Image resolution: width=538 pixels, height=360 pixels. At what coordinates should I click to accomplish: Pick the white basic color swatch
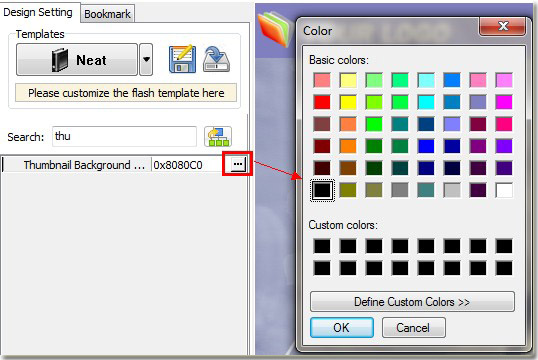[504, 190]
